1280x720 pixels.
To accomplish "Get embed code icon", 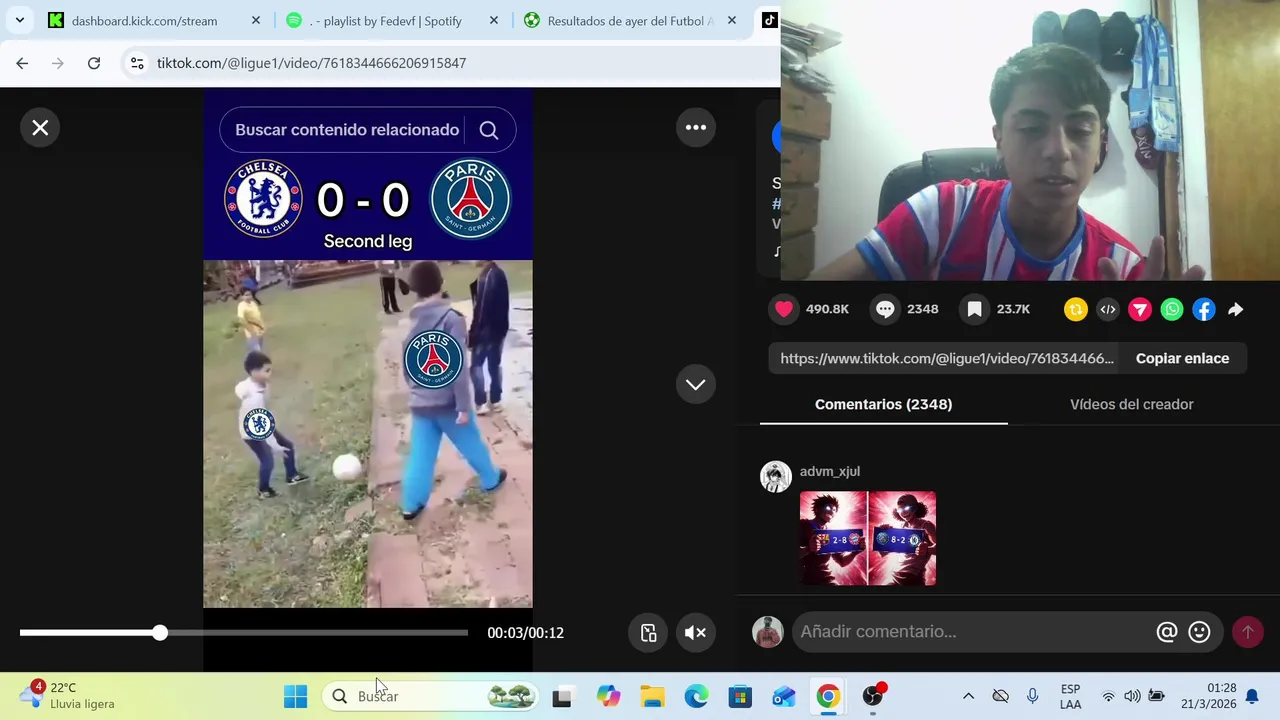I will (1108, 310).
